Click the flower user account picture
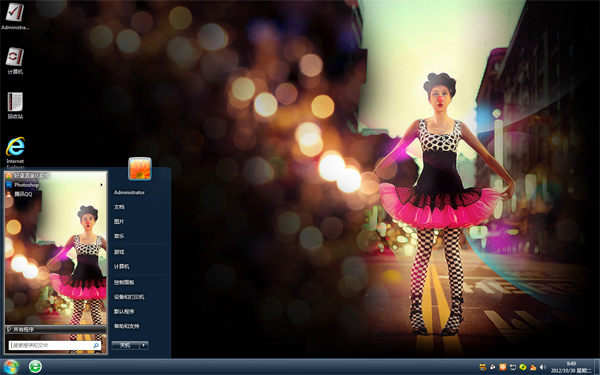This screenshot has width=600, height=375. click(140, 169)
